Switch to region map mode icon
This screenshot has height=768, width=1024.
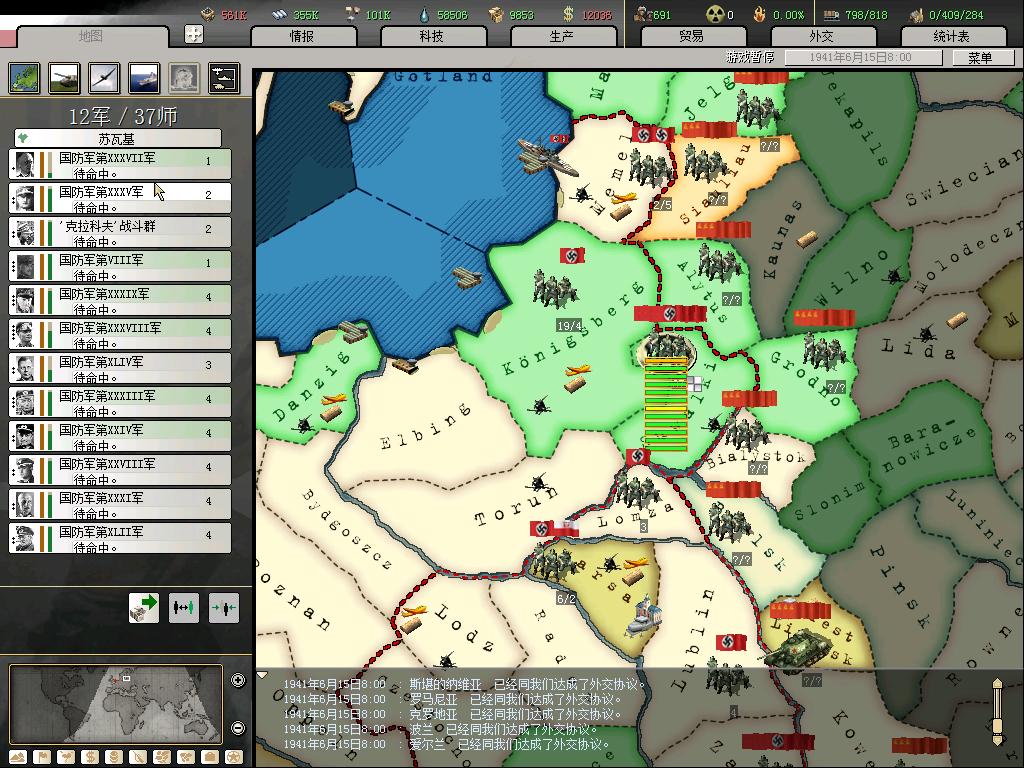162,758
